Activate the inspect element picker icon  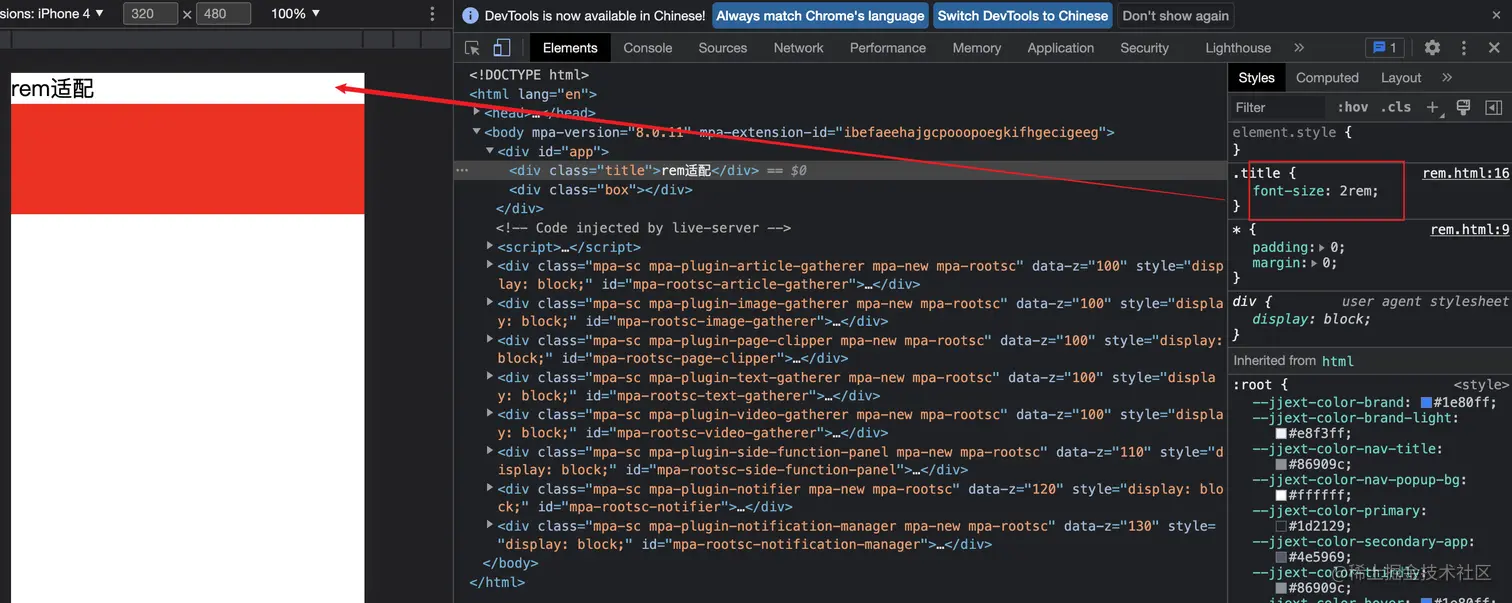(473, 48)
